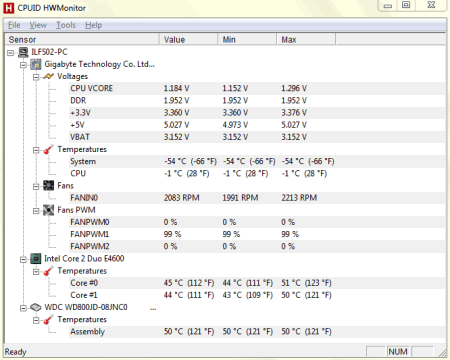Collapse the motherboard Temperatures group
The image size is (450, 360).
pos(36,150)
